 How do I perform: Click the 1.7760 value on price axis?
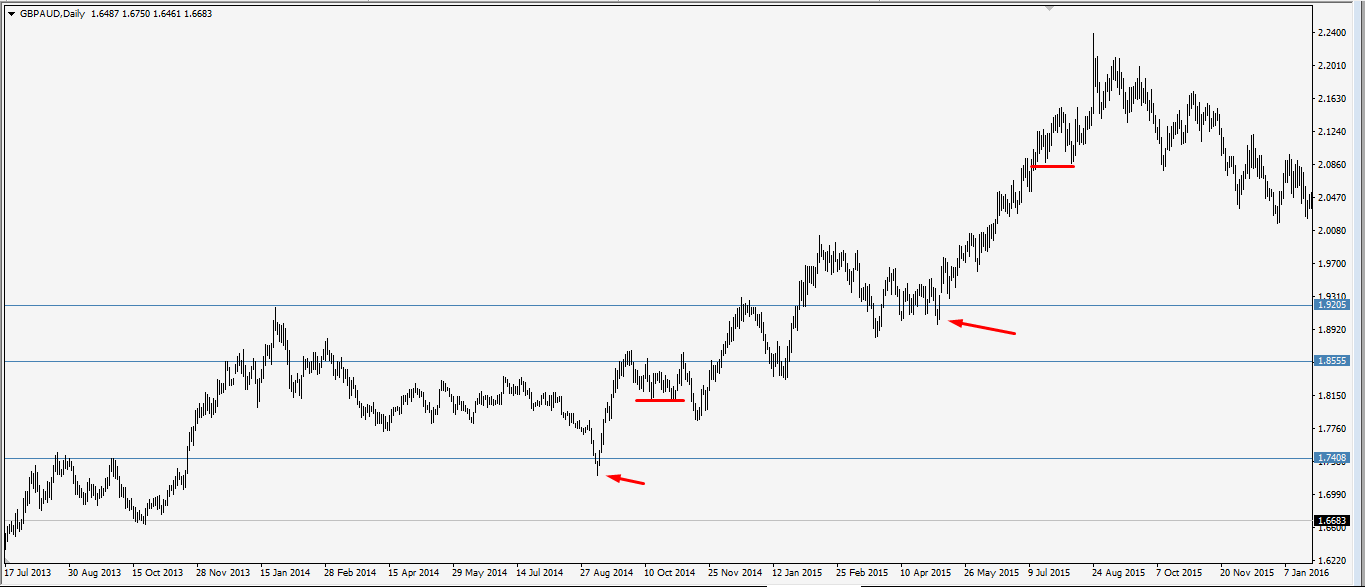[x=1331, y=429]
